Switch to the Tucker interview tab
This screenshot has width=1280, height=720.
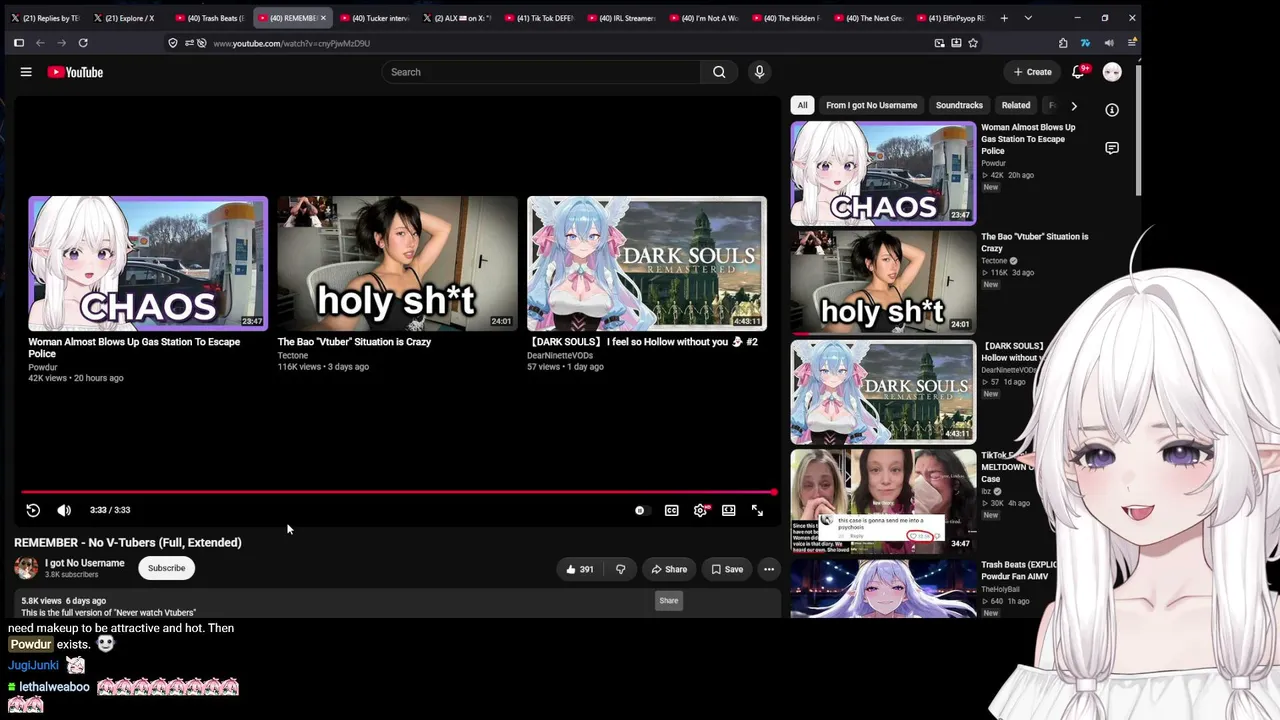374,18
